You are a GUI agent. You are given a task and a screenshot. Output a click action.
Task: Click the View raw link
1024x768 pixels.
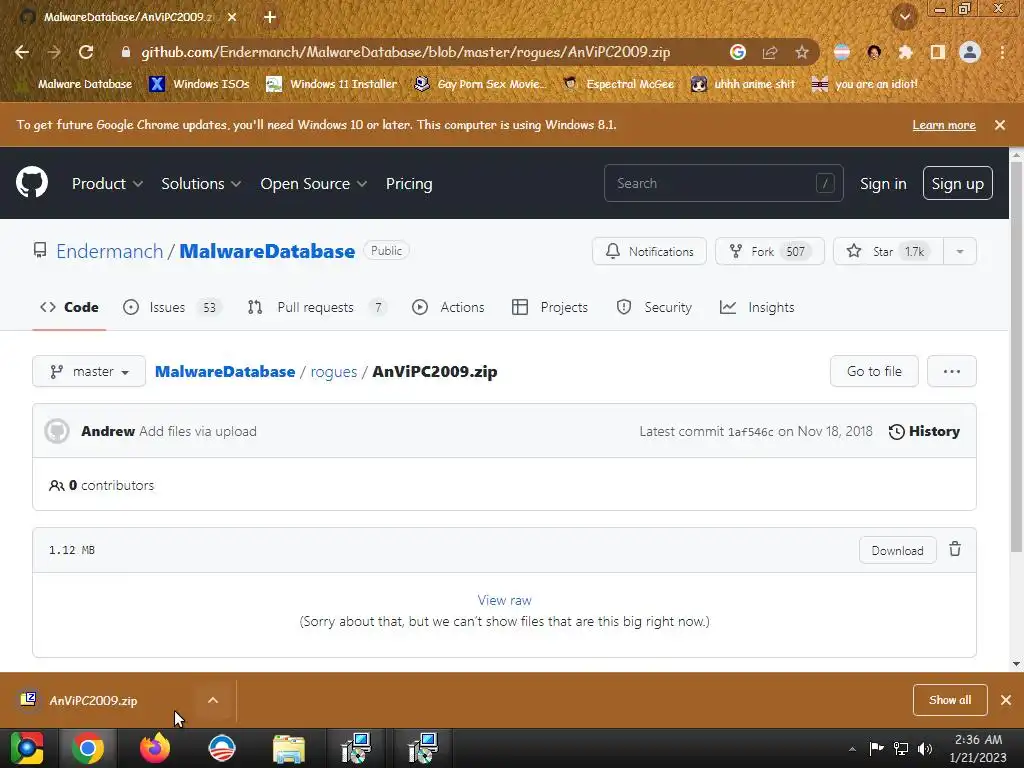coord(504,600)
